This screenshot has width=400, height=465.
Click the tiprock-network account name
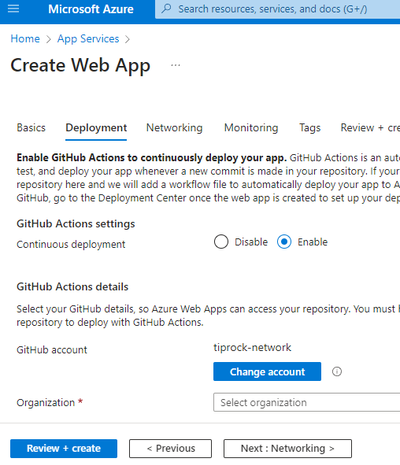(252, 347)
